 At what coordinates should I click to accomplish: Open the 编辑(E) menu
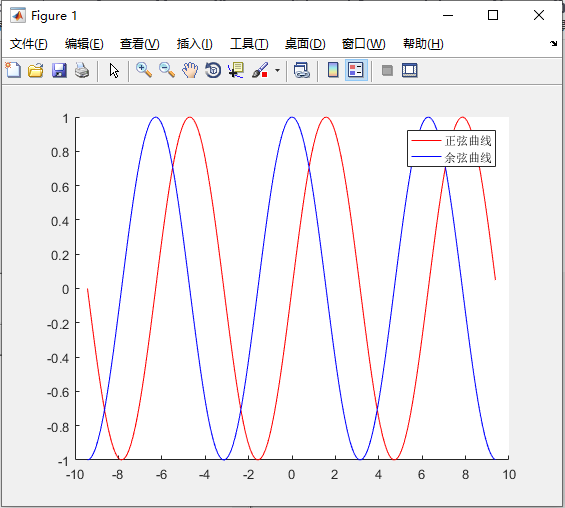pos(84,44)
